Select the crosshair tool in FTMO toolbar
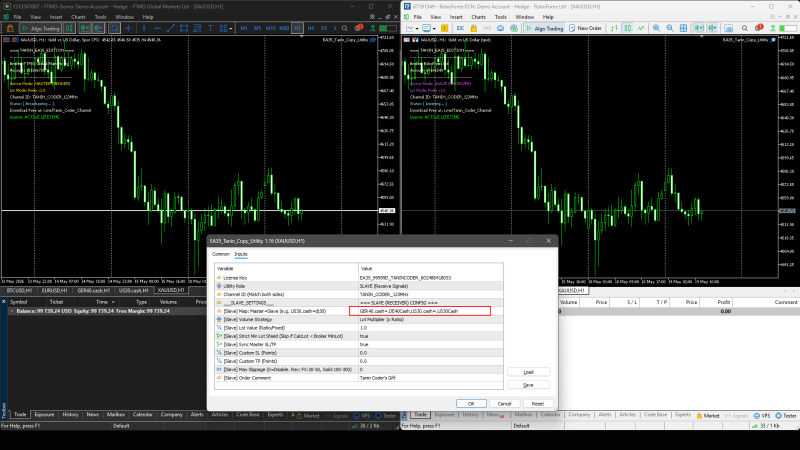The image size is (800, 450). pos(128,28)
